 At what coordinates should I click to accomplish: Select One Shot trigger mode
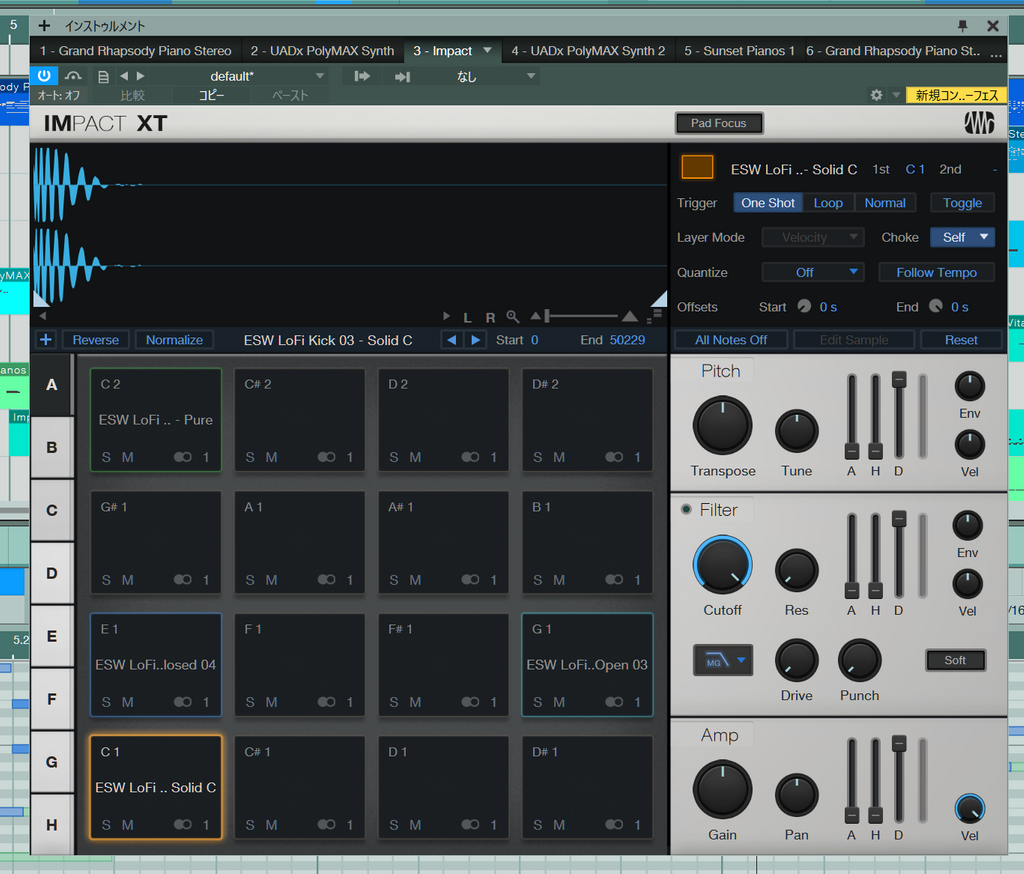pyautogui.click(x=767, y=203)
